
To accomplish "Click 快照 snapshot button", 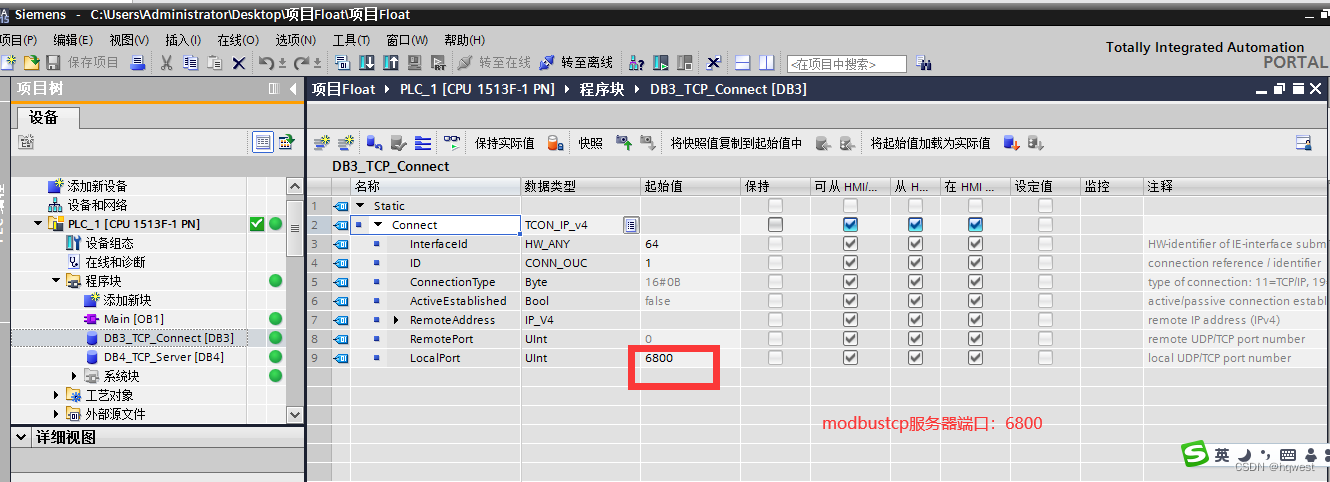I will tap(590, 143).
